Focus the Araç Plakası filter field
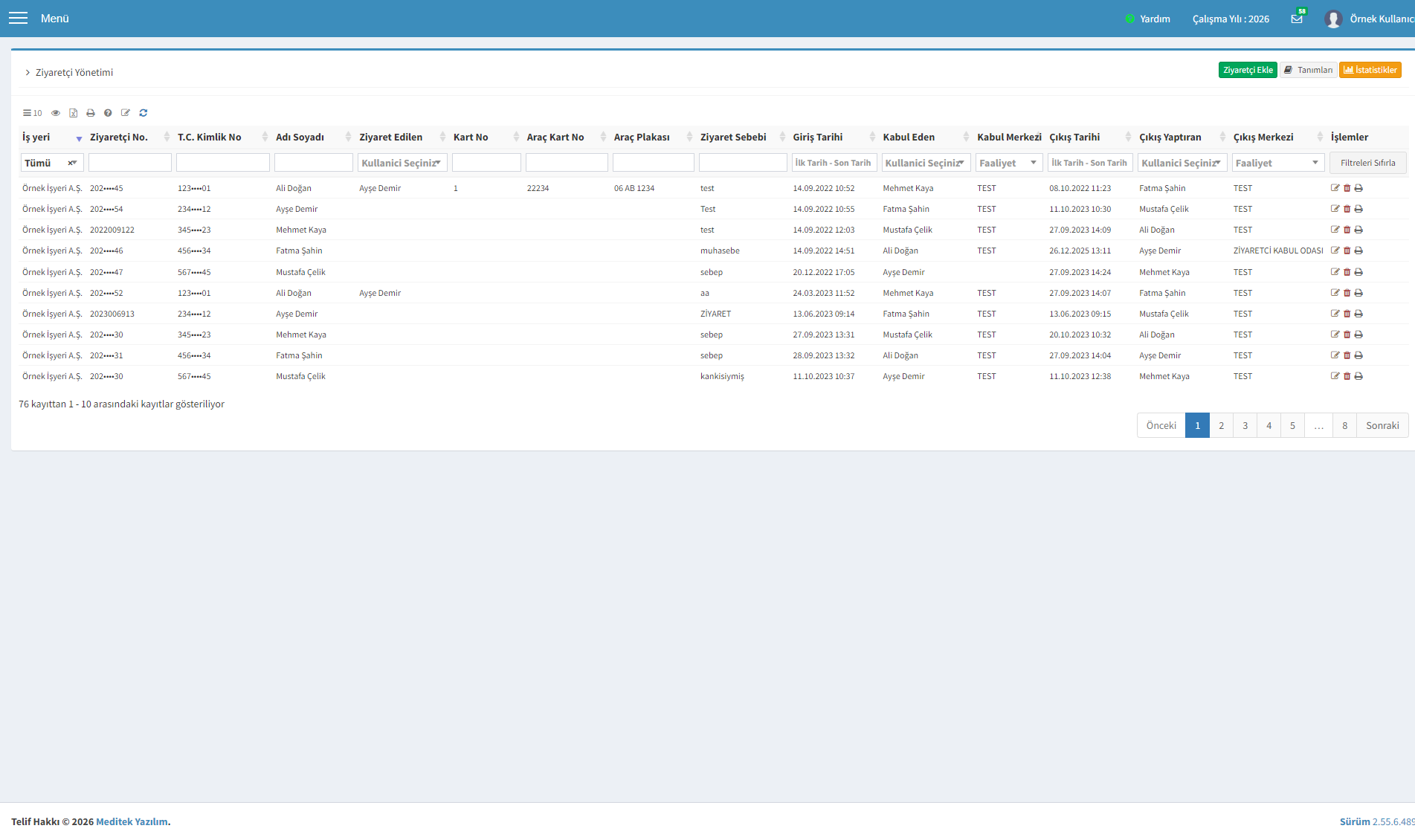1415x840 pixels. pos(654,163)
